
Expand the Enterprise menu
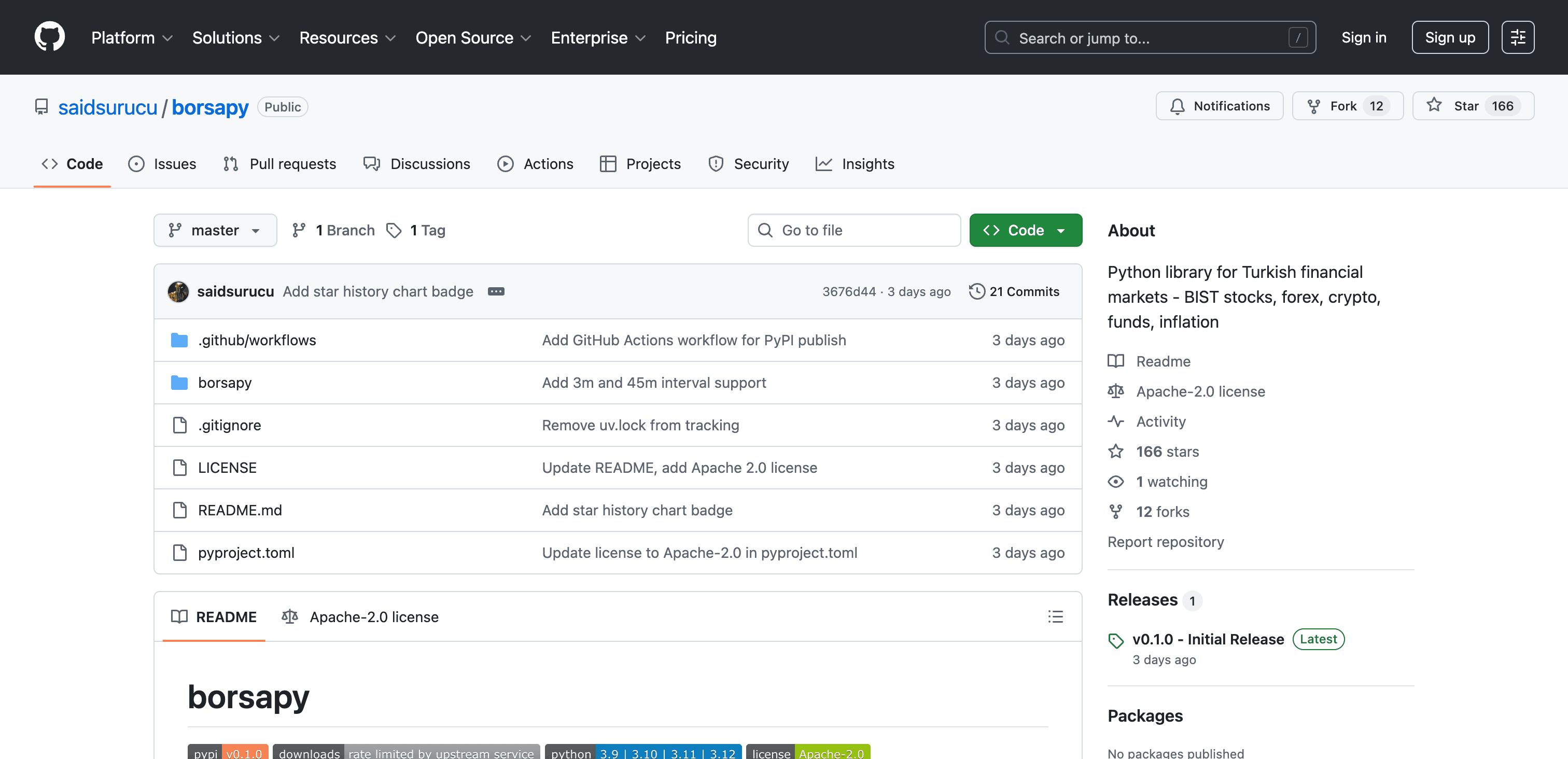point(598,38)
